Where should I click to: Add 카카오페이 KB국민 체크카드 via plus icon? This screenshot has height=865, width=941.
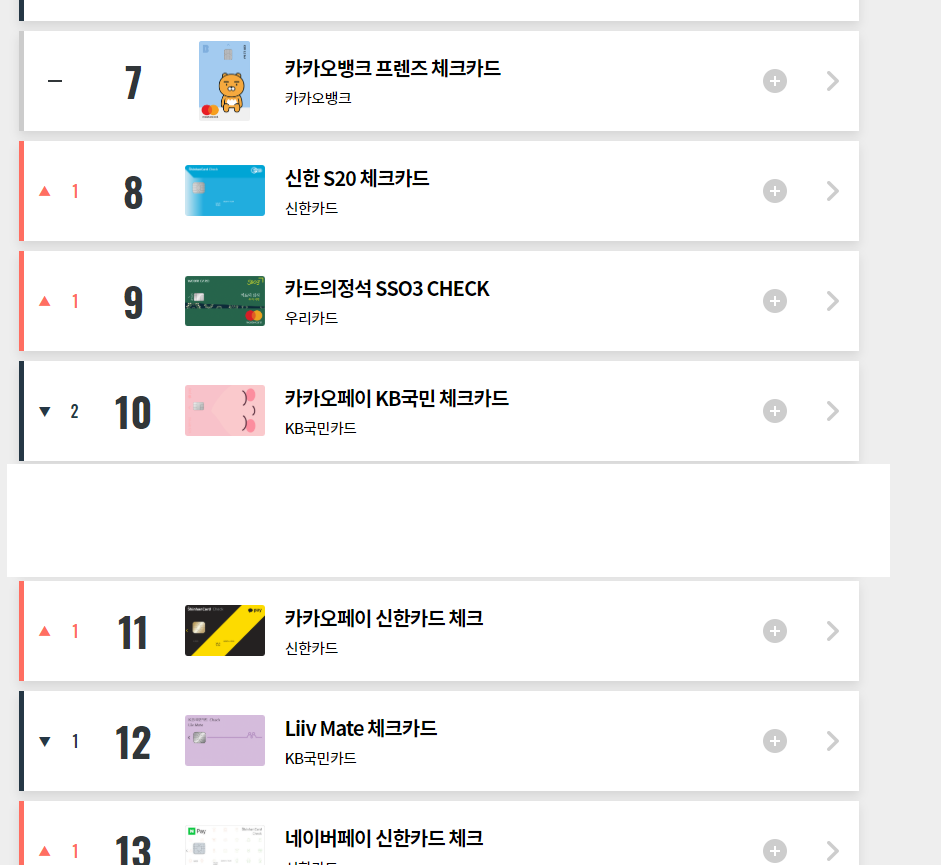(x=775, y=411)
